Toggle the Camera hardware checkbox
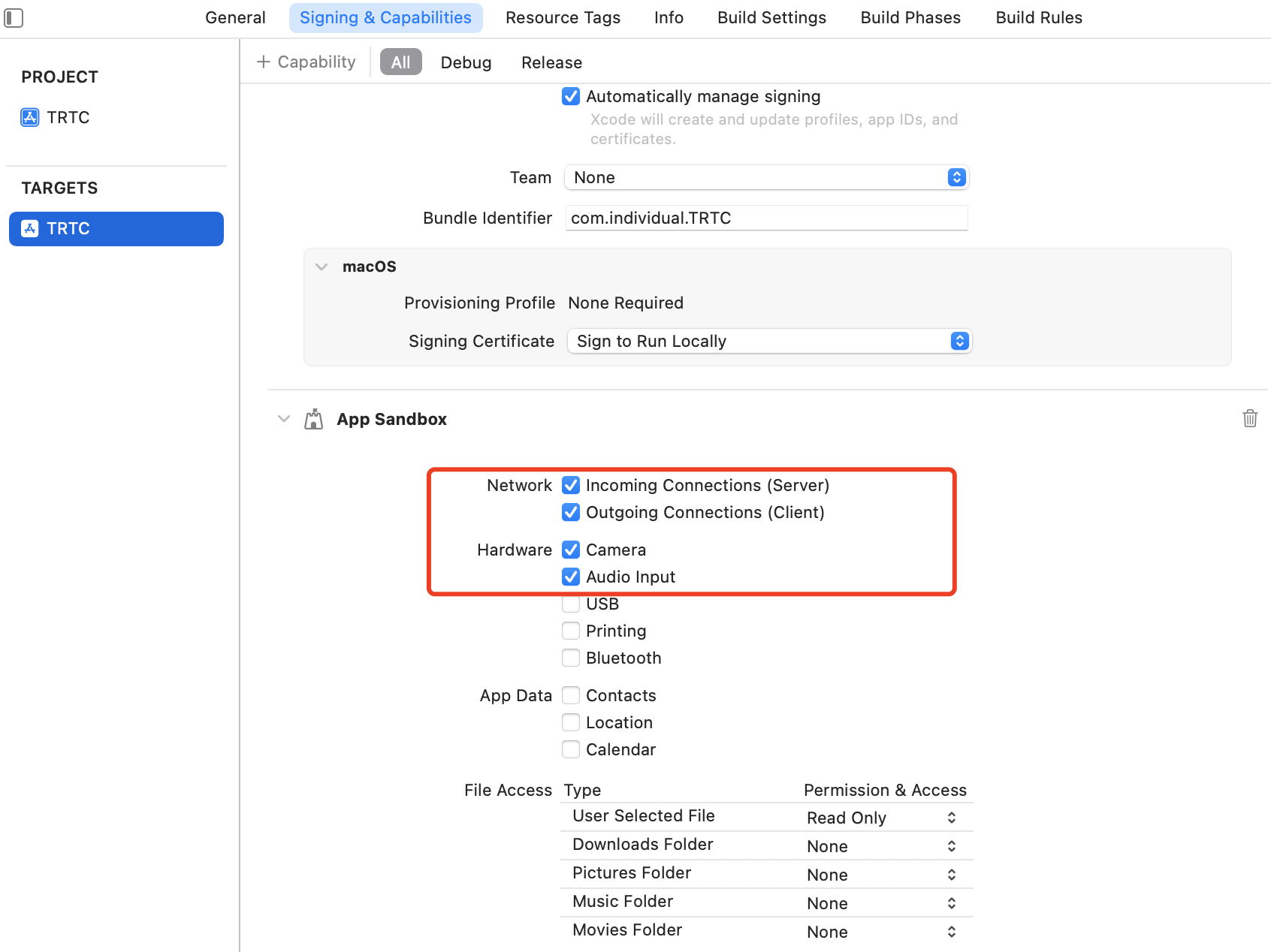 tap(571, 550)
